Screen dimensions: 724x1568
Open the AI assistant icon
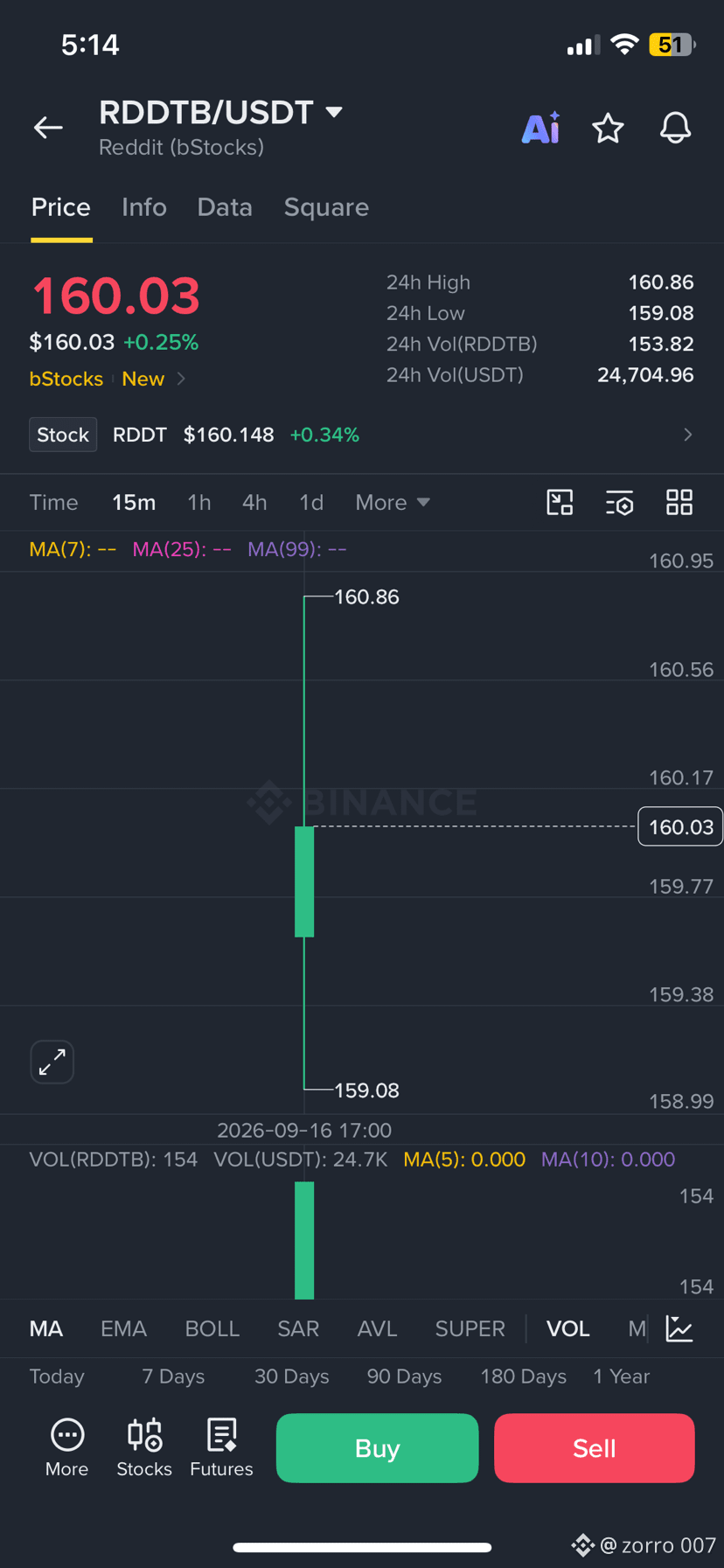pyautogui.click(x=541, y=128)
